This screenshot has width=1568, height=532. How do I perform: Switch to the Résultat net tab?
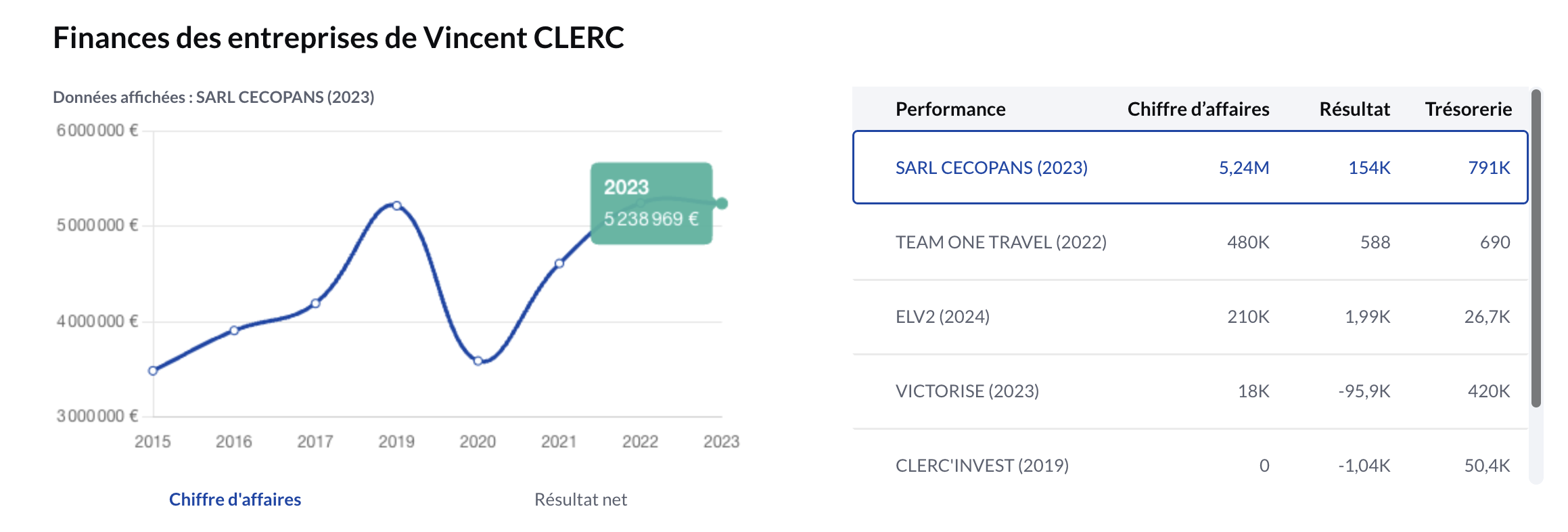click(x=580, y=500)
